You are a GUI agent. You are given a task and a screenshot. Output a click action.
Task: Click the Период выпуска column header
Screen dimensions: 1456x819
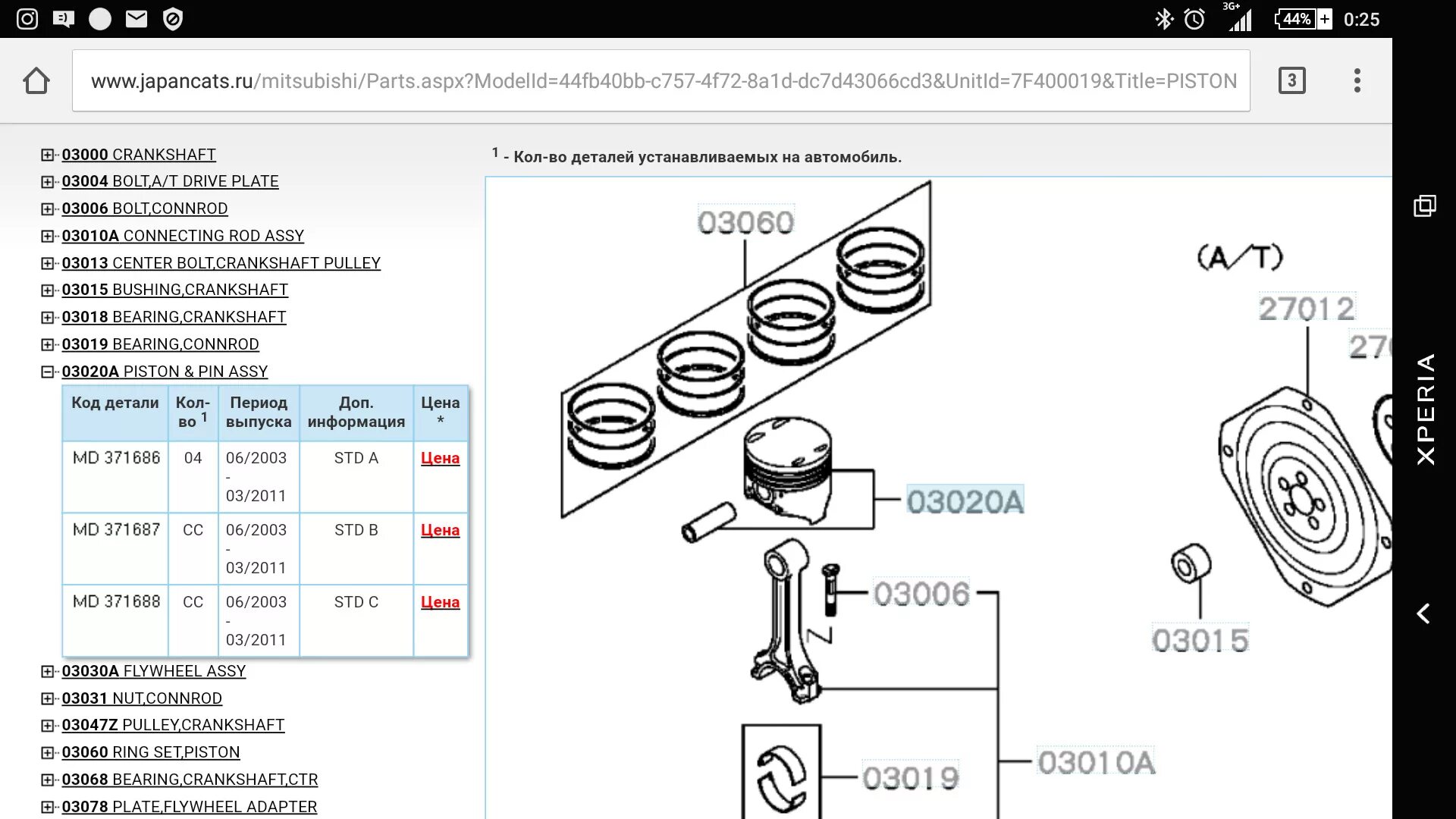point(259,413)
